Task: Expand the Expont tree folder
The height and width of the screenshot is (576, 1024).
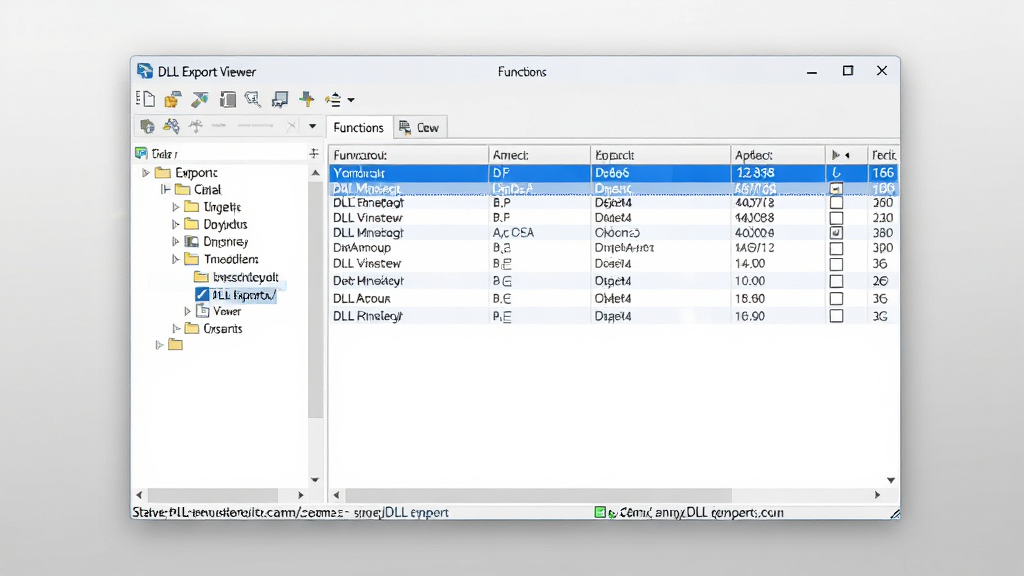Action: tap(146, 173)
